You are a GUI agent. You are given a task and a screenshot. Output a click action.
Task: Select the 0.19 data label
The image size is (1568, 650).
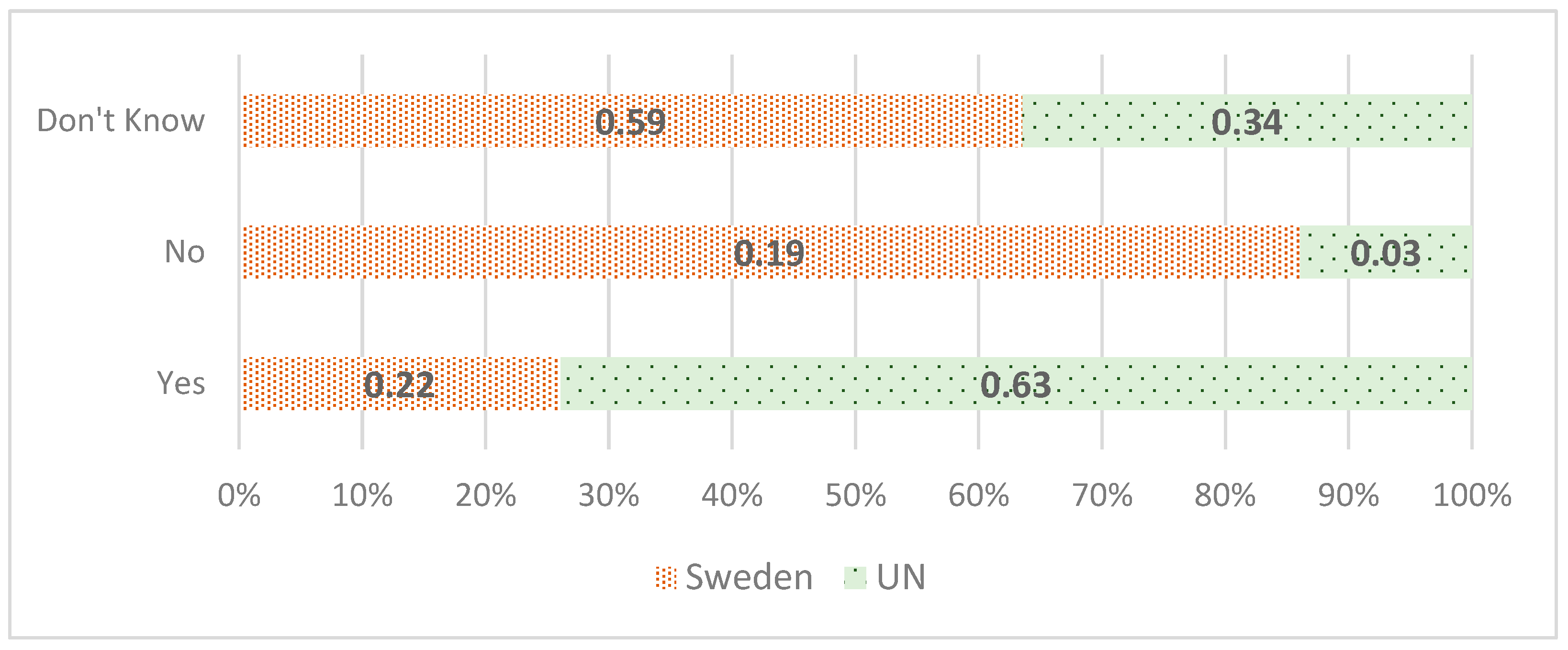tap(769, 253)
